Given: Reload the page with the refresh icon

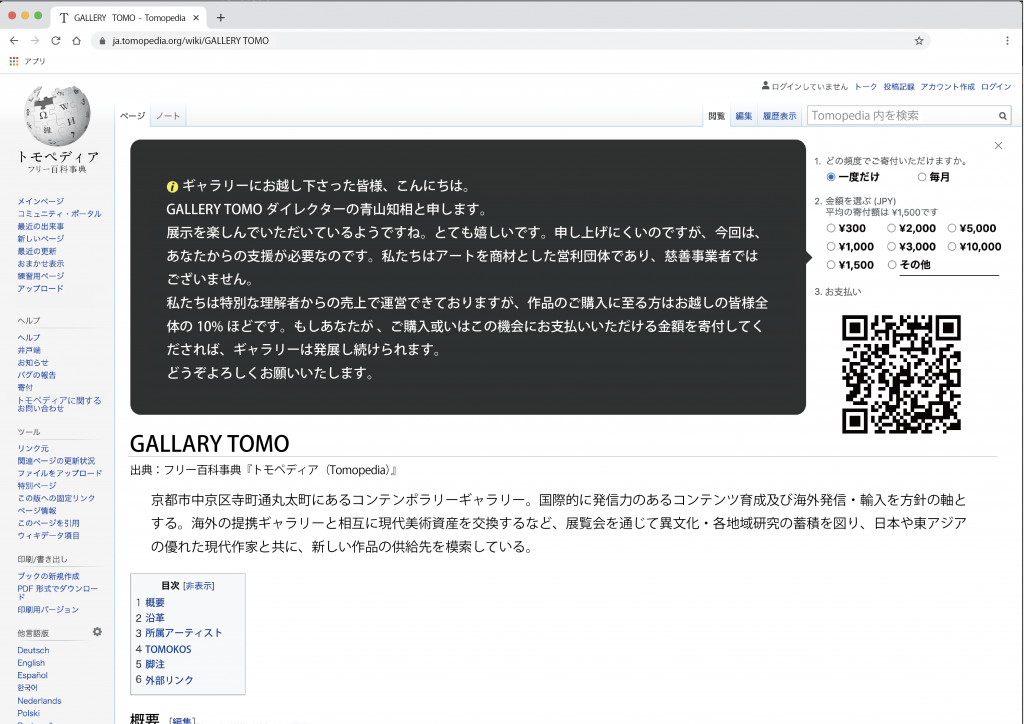Looking at the screenshot, I should point(56,40).
